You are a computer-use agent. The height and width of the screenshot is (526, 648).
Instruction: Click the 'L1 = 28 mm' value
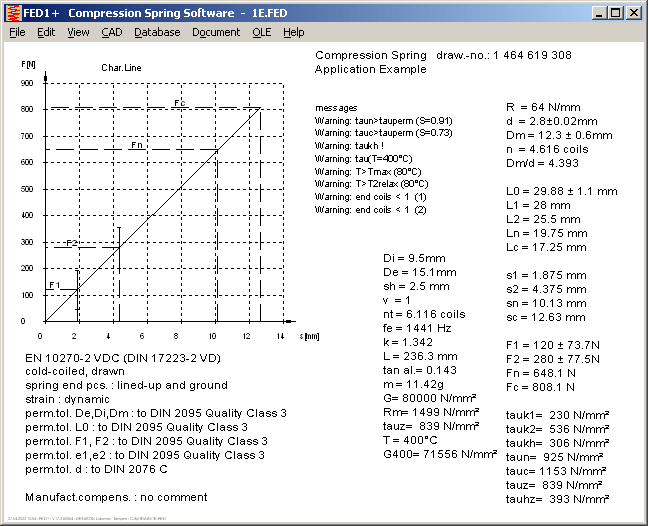click(x=538, y=205)
